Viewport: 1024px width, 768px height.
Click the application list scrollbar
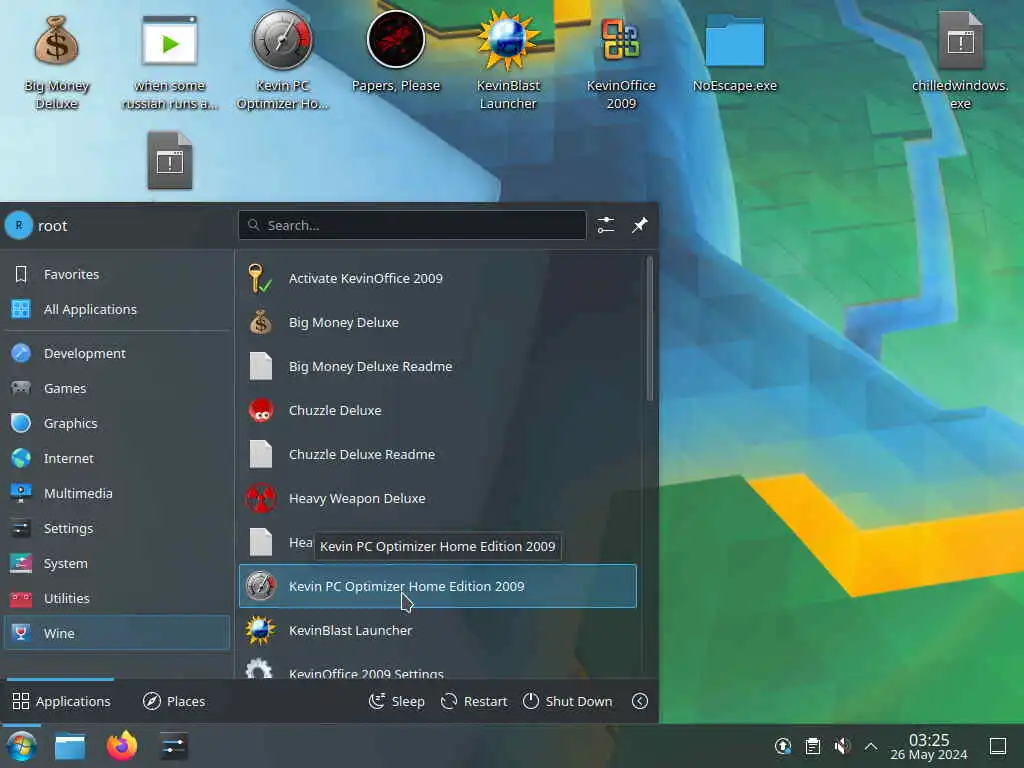click(649, 328)
